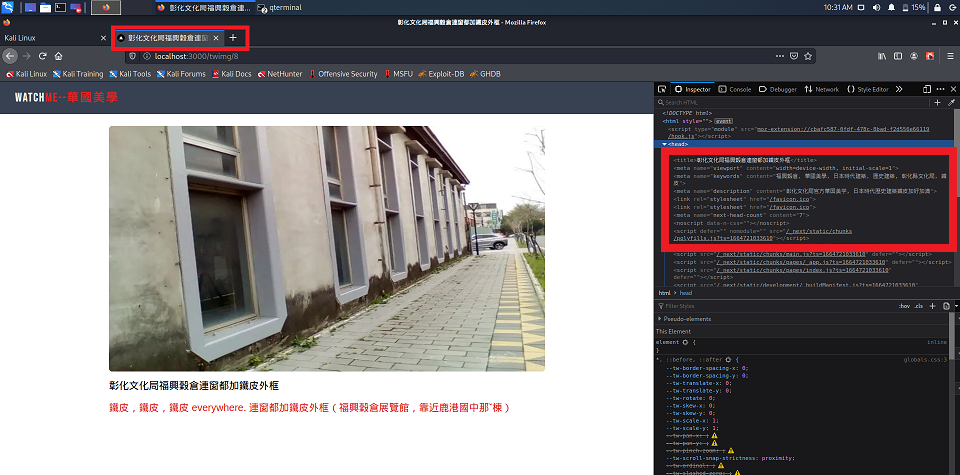Viewport: 960px width, 475px height.
Task: Toggle the .cls class panel
Action: [918, 306]
